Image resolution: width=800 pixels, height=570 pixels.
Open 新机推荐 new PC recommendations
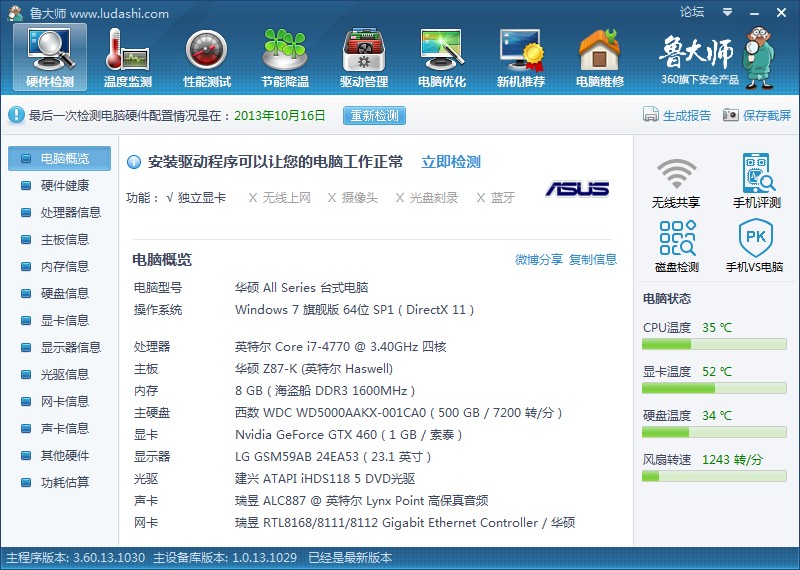click(x=521, y=57)
